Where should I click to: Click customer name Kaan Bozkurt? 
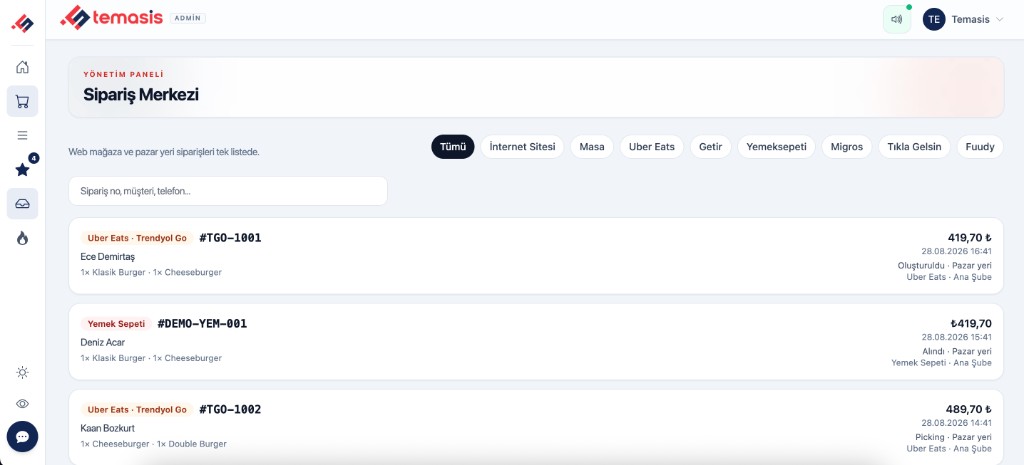tap(108, 428)
